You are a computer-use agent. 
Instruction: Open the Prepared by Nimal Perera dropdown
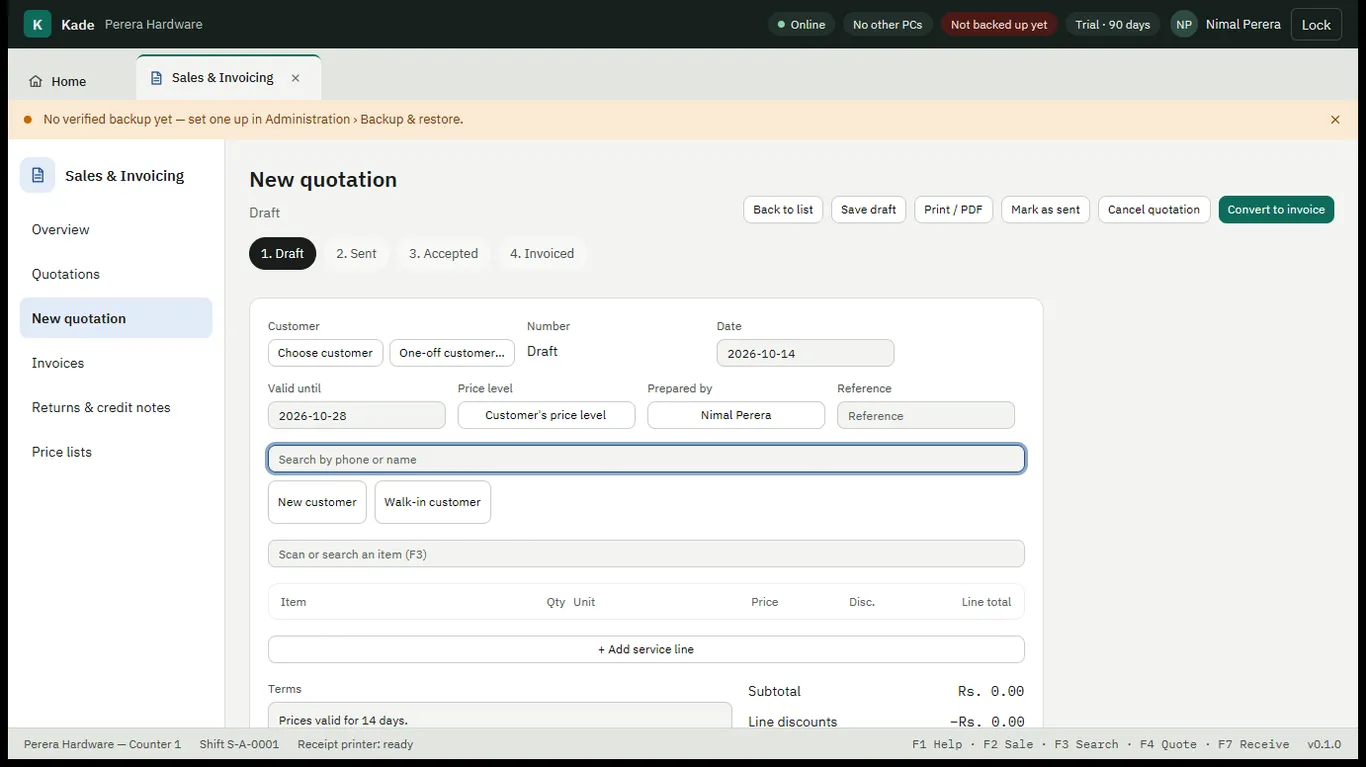click(x=736, y=415)
